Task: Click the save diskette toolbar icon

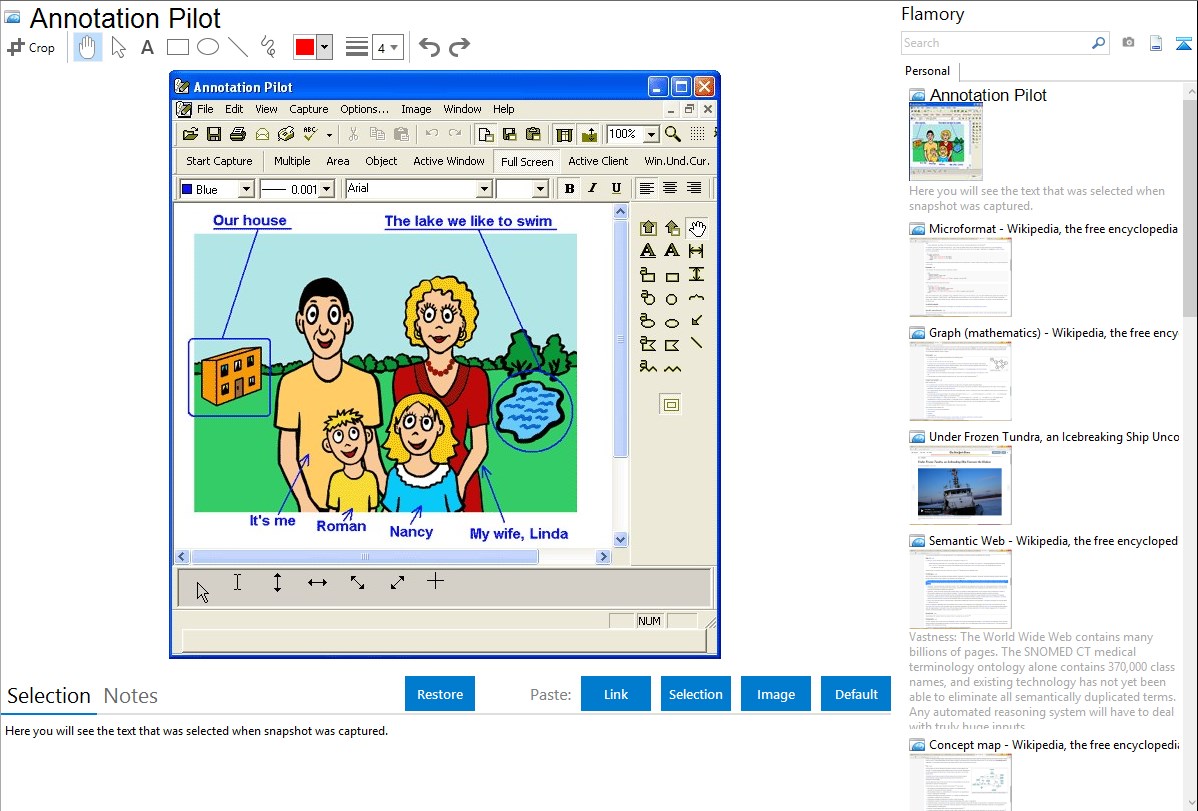Action: 214,135
